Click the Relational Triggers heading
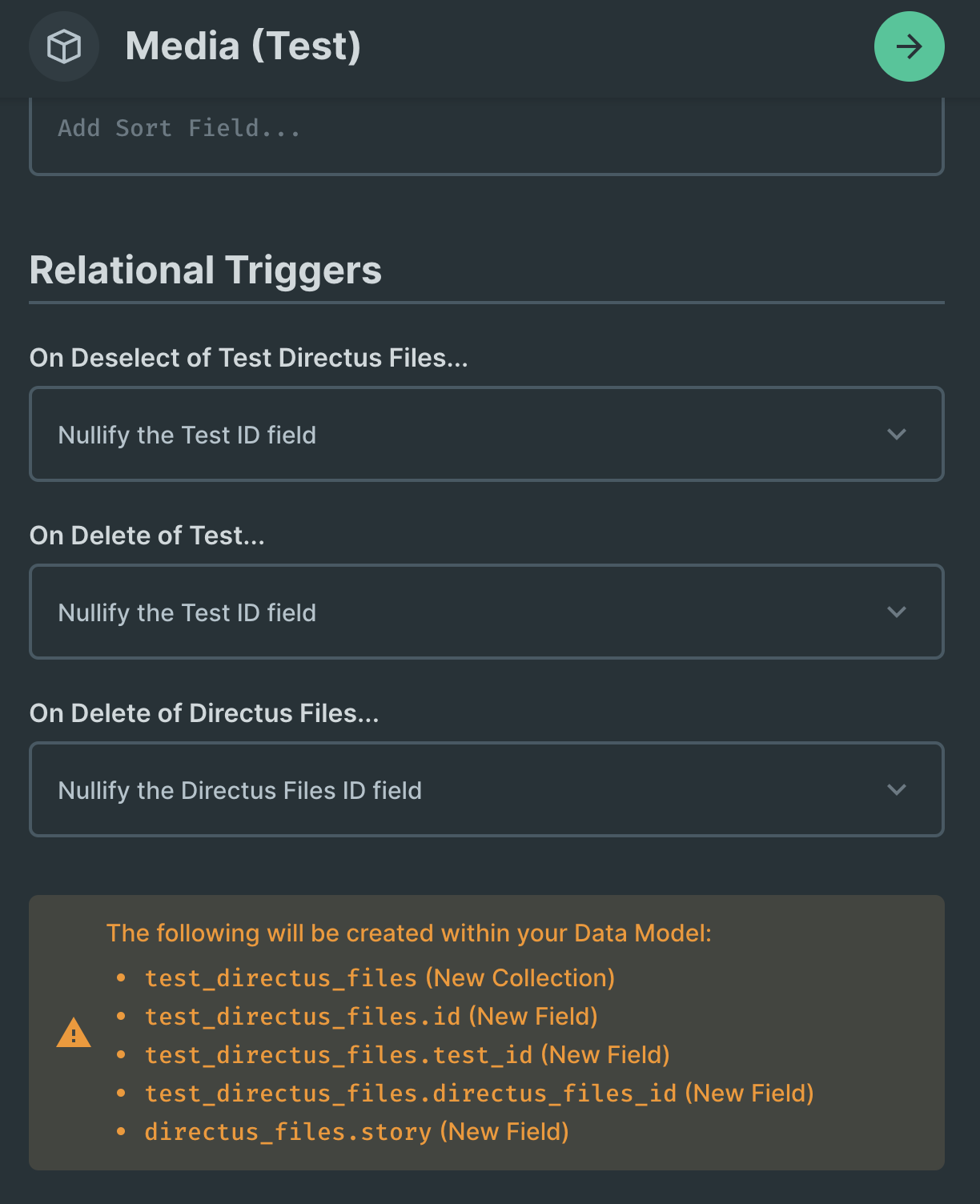The width and height of the screenshot is (980, 1204). point(206,271)
